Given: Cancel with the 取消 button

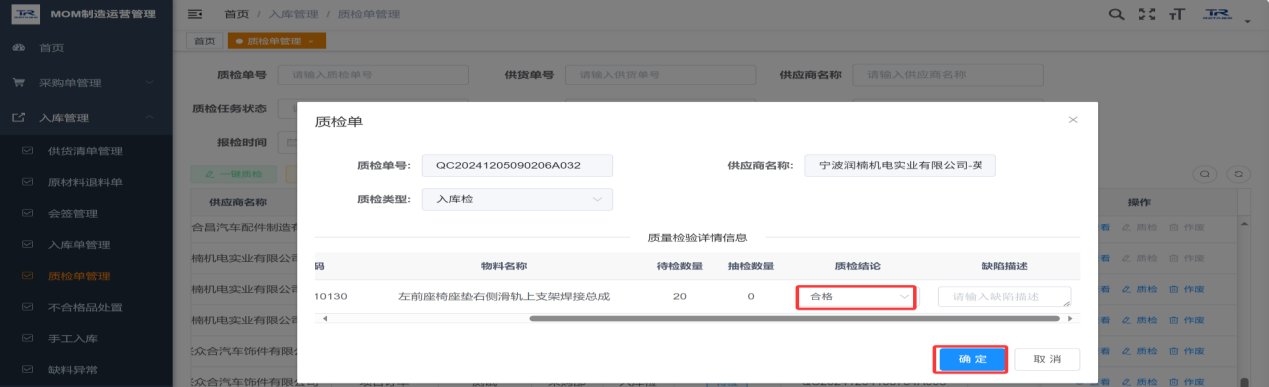Looking at the screenshot, I should pyautogui.click(x=1047, y=359).
